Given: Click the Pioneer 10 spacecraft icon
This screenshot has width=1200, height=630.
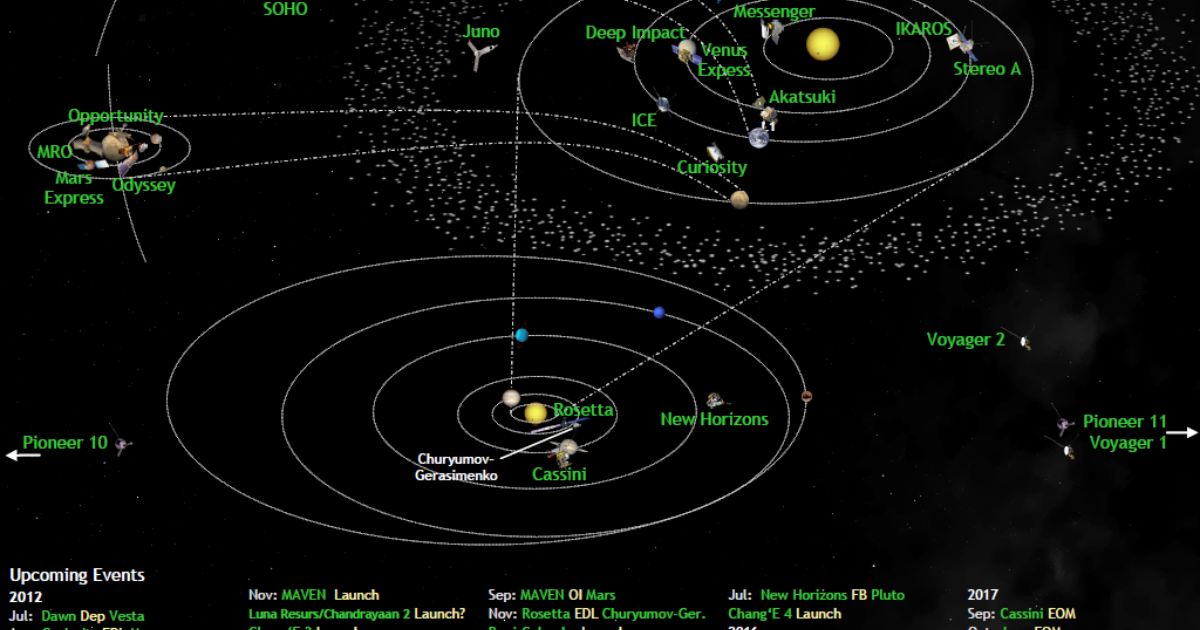Looking at the screenshot, I should point(120,444).
